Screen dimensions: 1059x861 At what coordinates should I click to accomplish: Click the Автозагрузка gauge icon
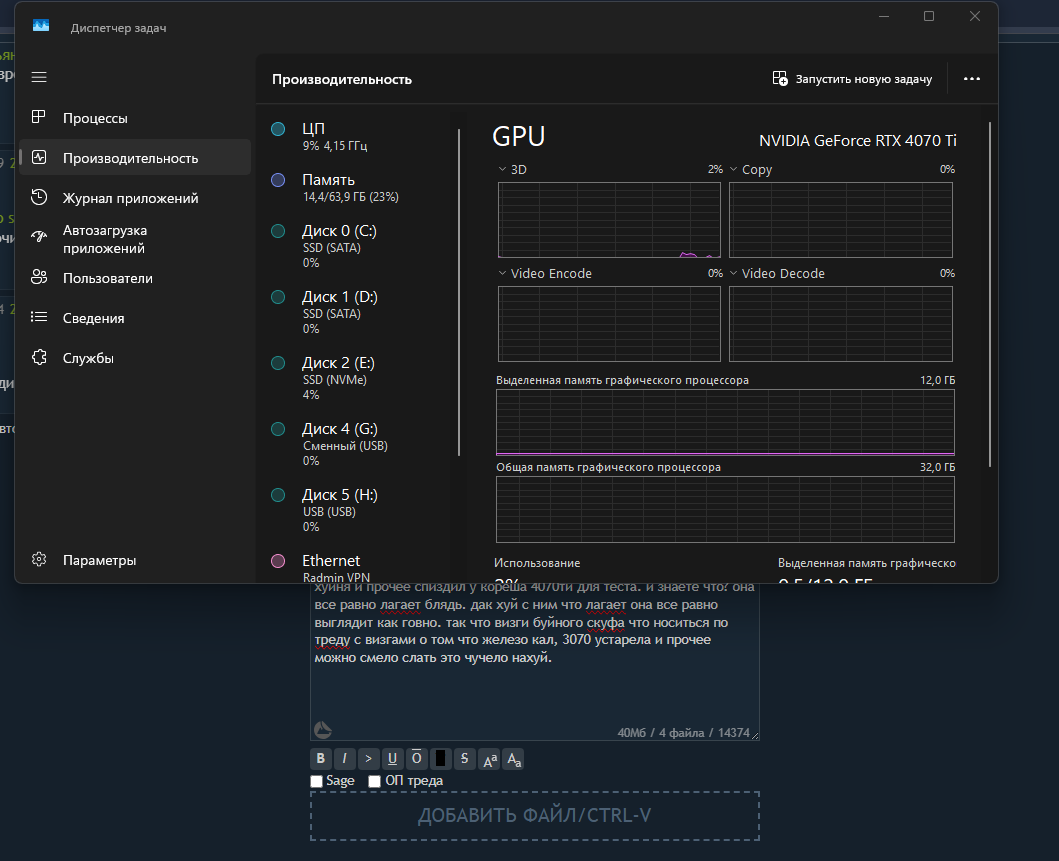39,236
